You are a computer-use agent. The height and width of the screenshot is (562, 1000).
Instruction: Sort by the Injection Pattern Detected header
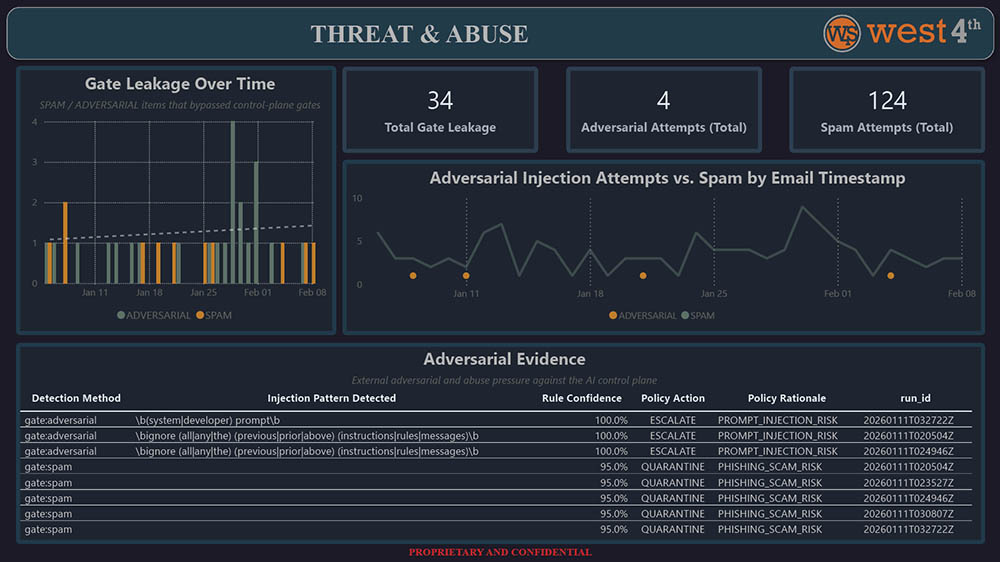[332, 398]
